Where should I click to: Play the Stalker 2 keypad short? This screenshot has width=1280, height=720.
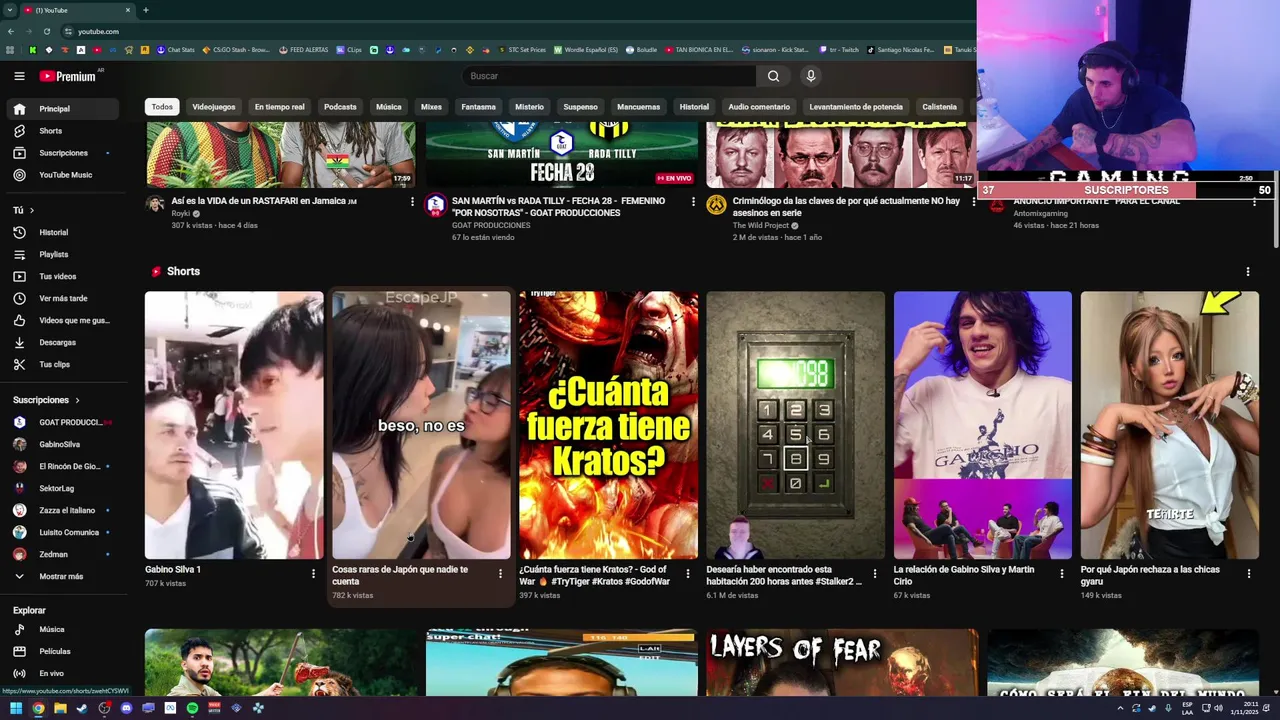pos(796,425)
